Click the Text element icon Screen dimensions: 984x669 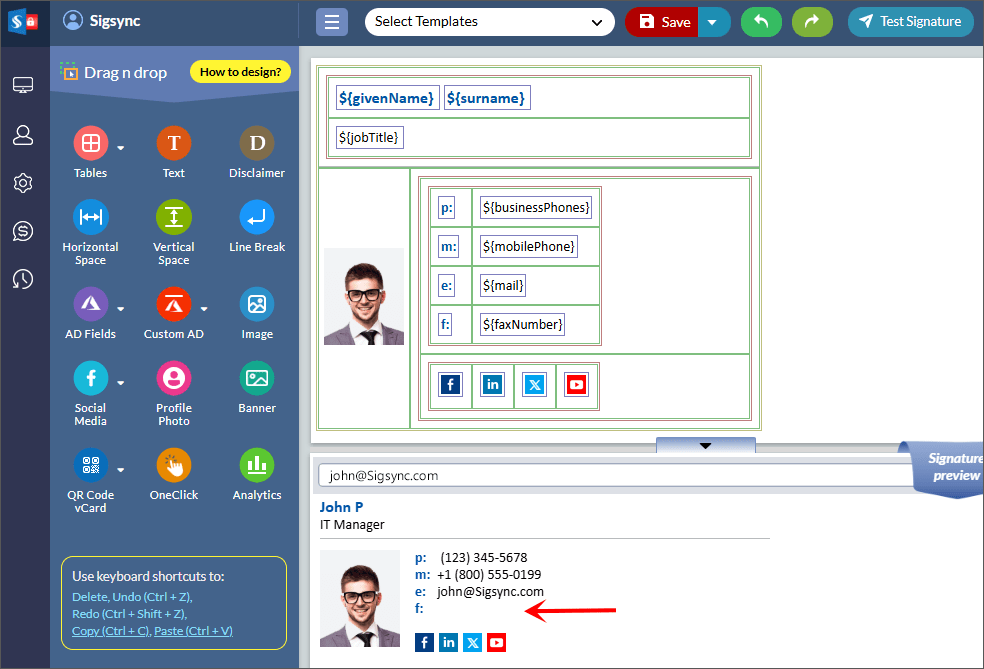tap(174, 143)
